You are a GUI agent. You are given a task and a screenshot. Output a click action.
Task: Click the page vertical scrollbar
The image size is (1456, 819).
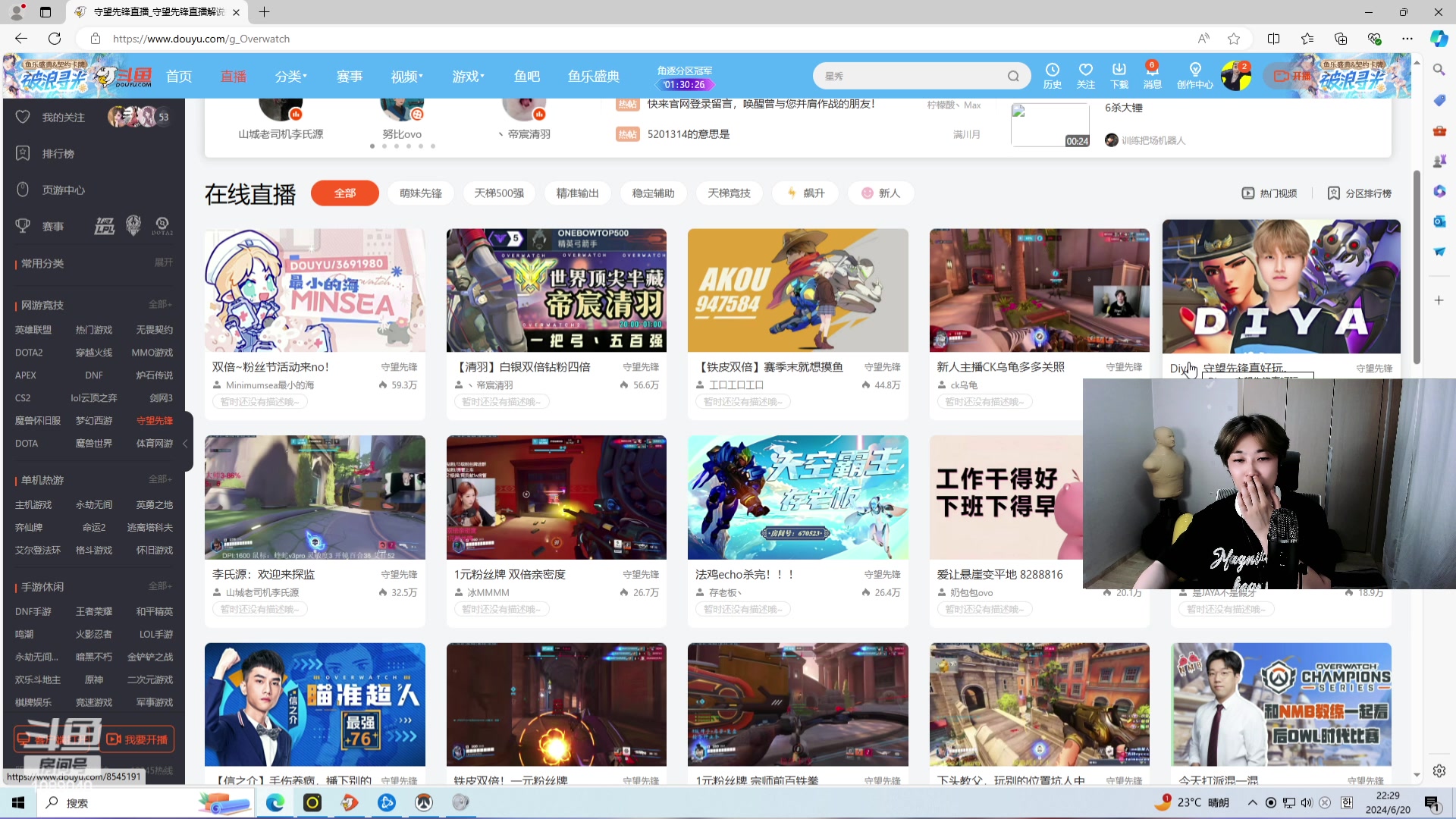click(1416, 265)
